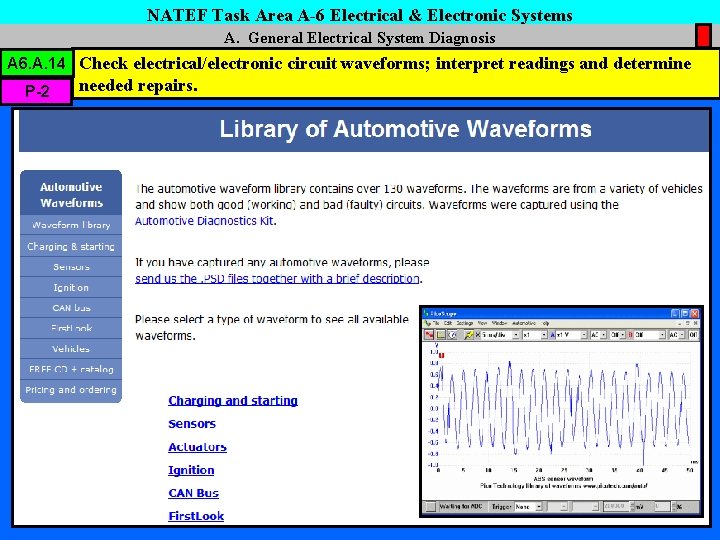Viewport: 720px width, 540px height.
Task: Open channel A voltage range dropdown
Action: click(x=572, y=335)
